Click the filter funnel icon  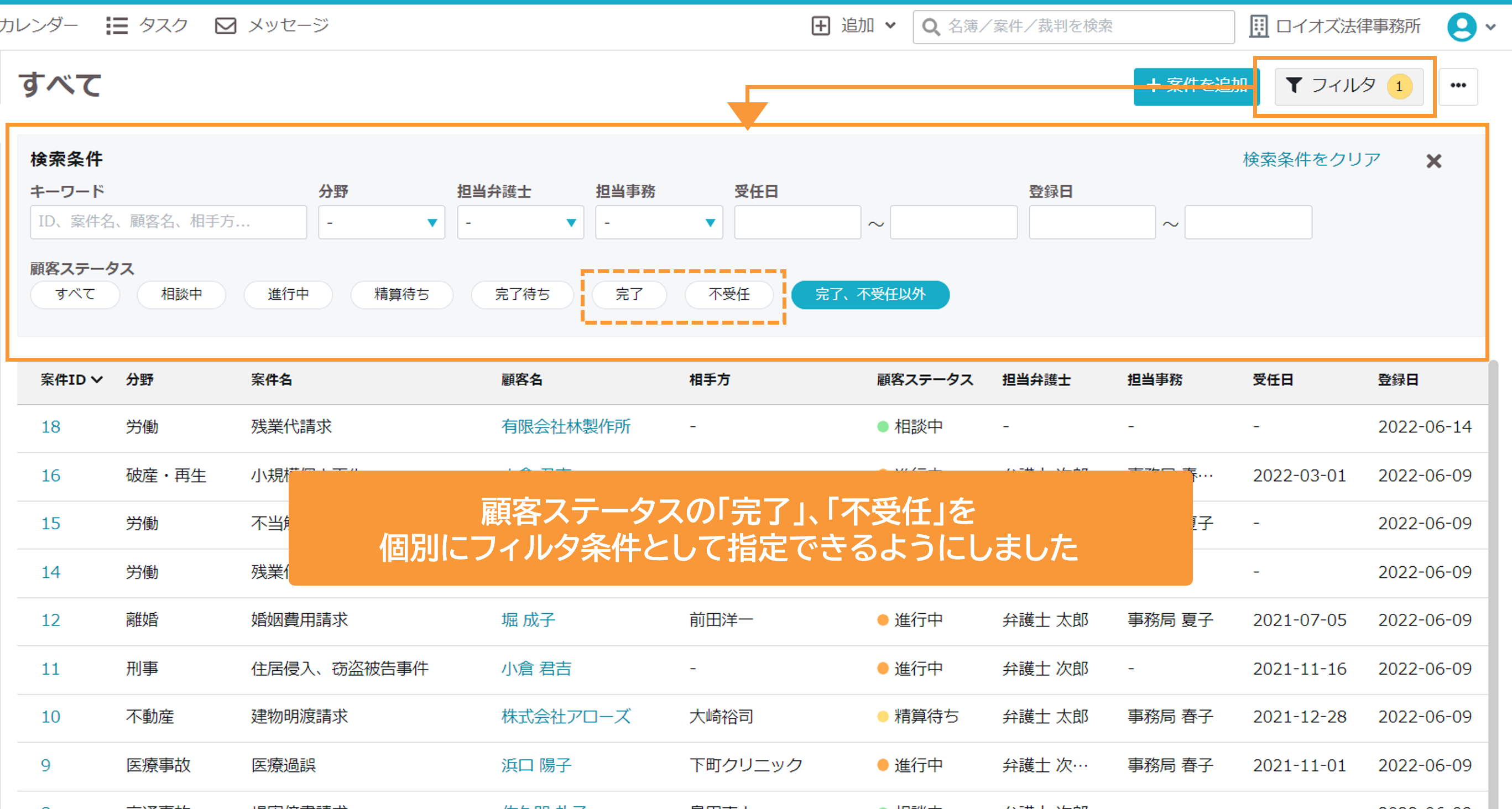click(1294, 85)
